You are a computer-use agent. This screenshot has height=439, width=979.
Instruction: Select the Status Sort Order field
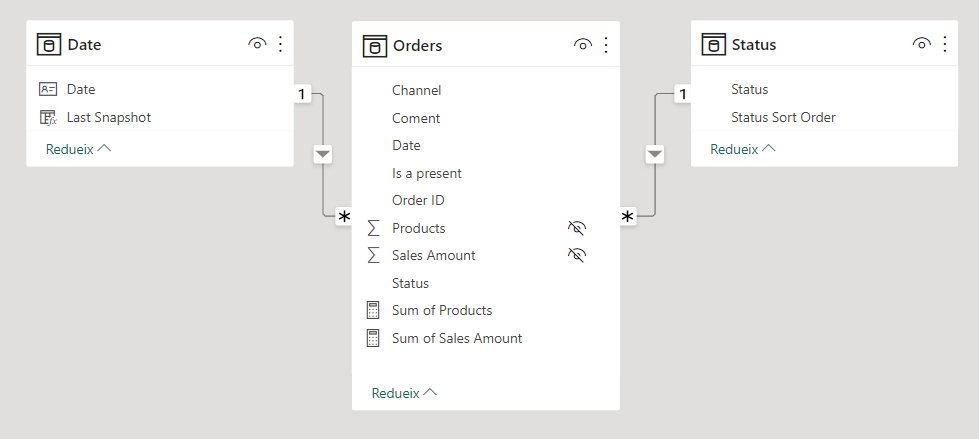[783, 117]
